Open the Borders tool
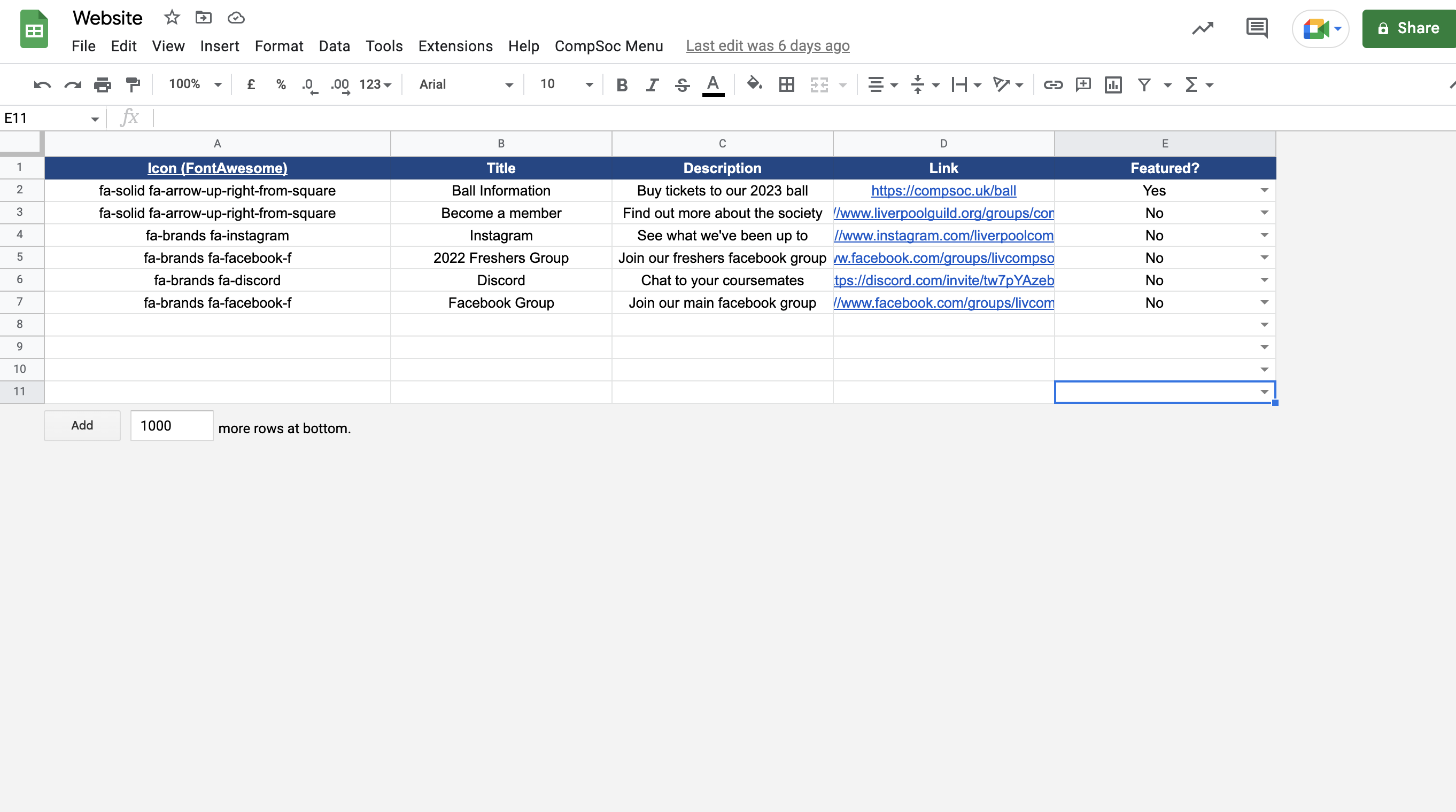The width and height of the screenshot is (1456, 812). point(786,85)
